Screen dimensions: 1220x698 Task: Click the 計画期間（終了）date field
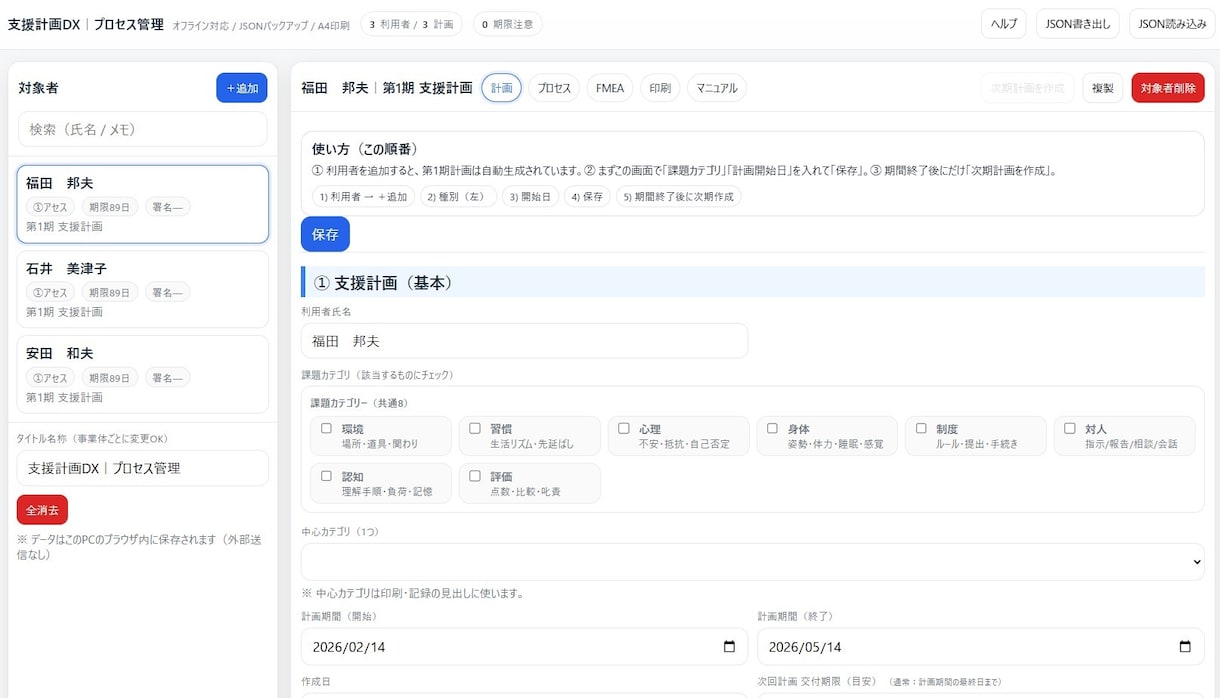[x=981, y=647]
